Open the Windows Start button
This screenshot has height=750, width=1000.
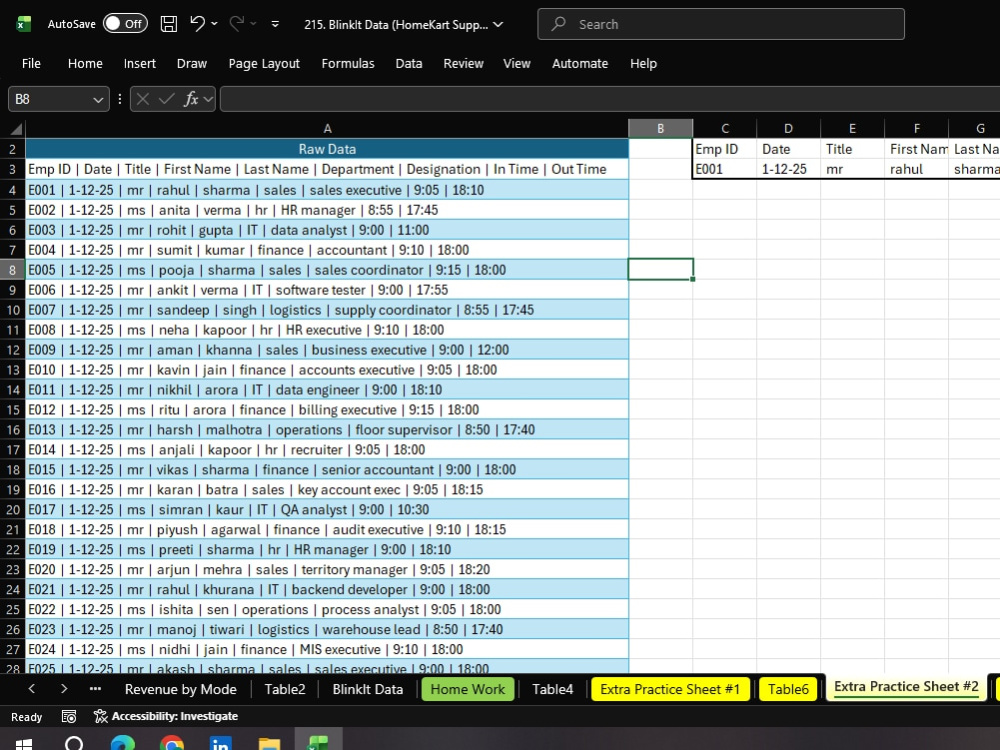click(24, 743)
